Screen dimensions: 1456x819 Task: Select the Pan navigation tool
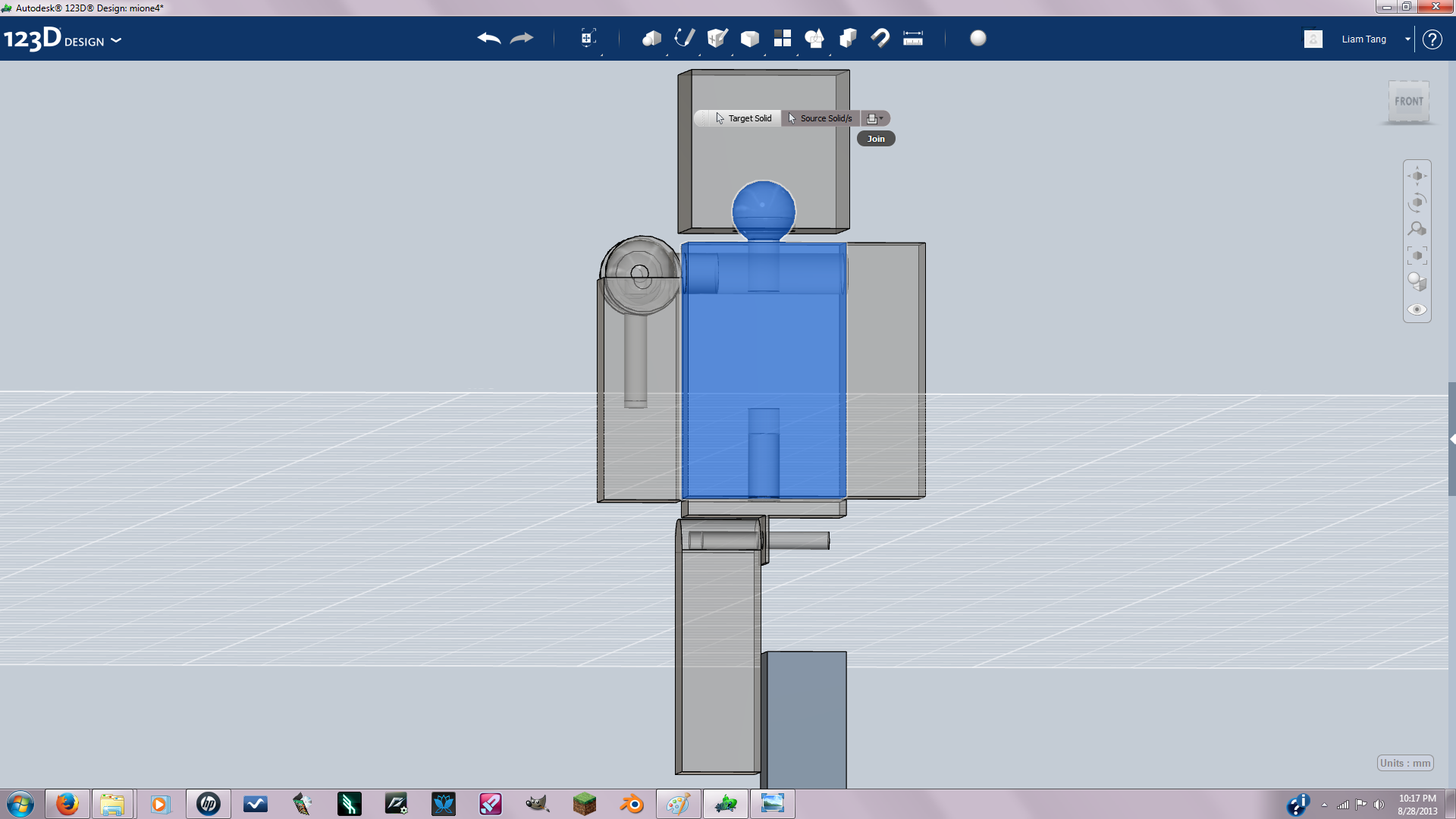click(1417, 176)
